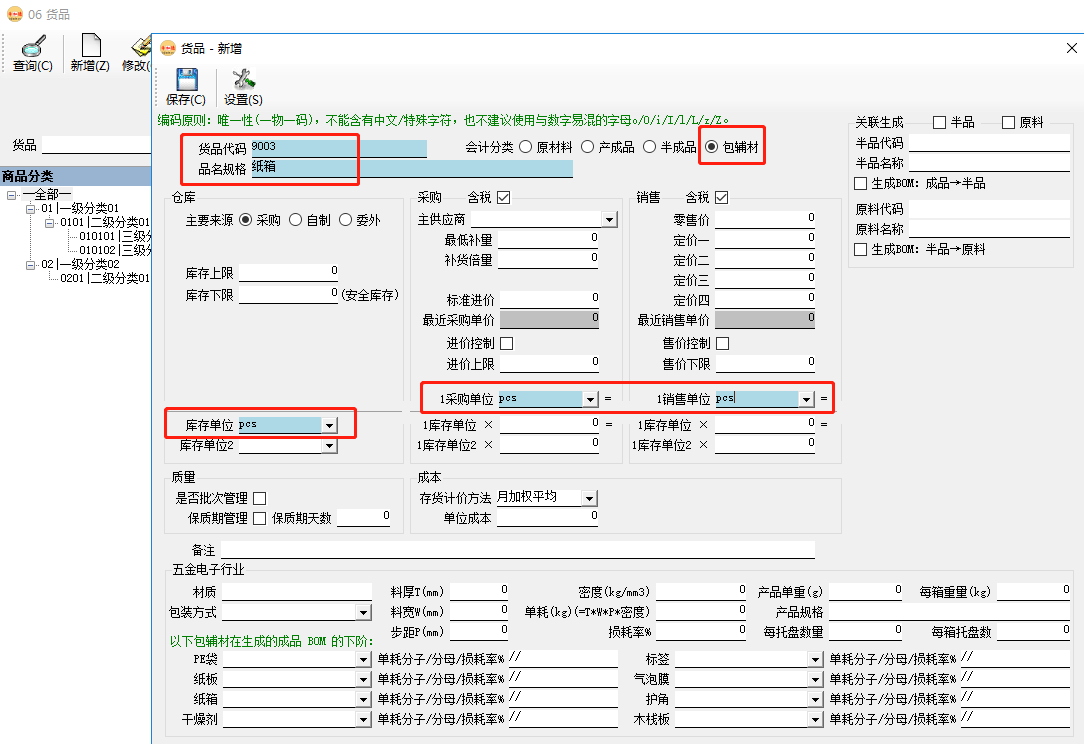Open the 库存单位 unit dropdown

pos(331,423)
